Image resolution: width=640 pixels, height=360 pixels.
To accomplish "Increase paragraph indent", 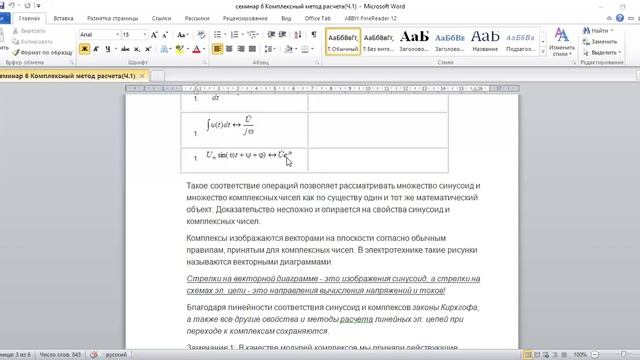I will coord(282,35).
